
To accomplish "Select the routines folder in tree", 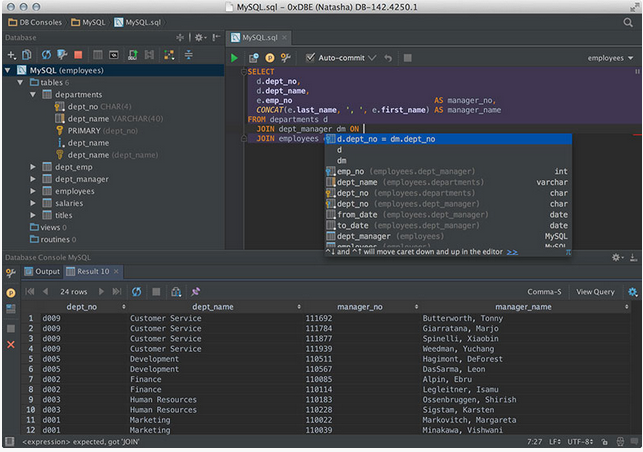I will point(53,239).
